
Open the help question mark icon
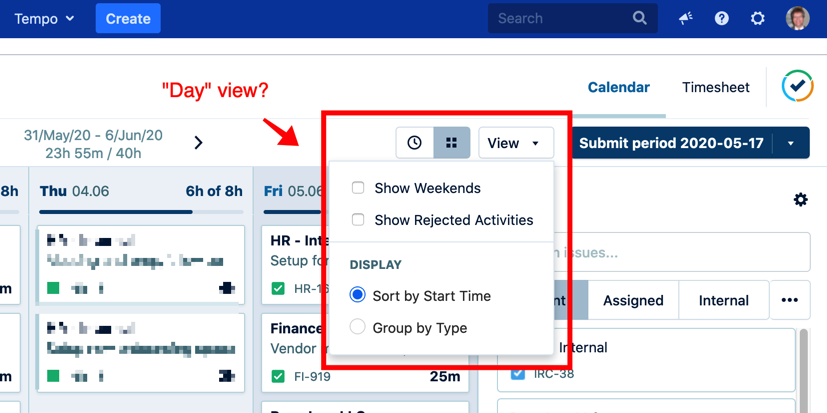[x=721, y=18]
